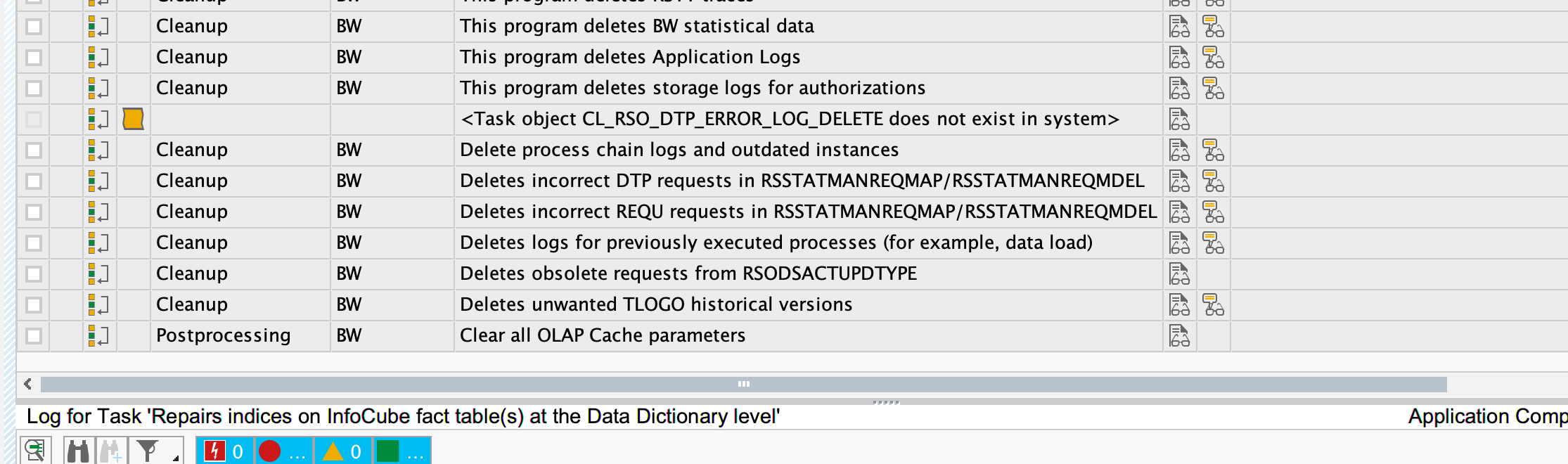1568x464 pixels.
Task: Click the yellow status icon on CL_RSO_DTP_ERROR_LOG_DELETE row
Action: pyautogui.click(x=134, y=119)
